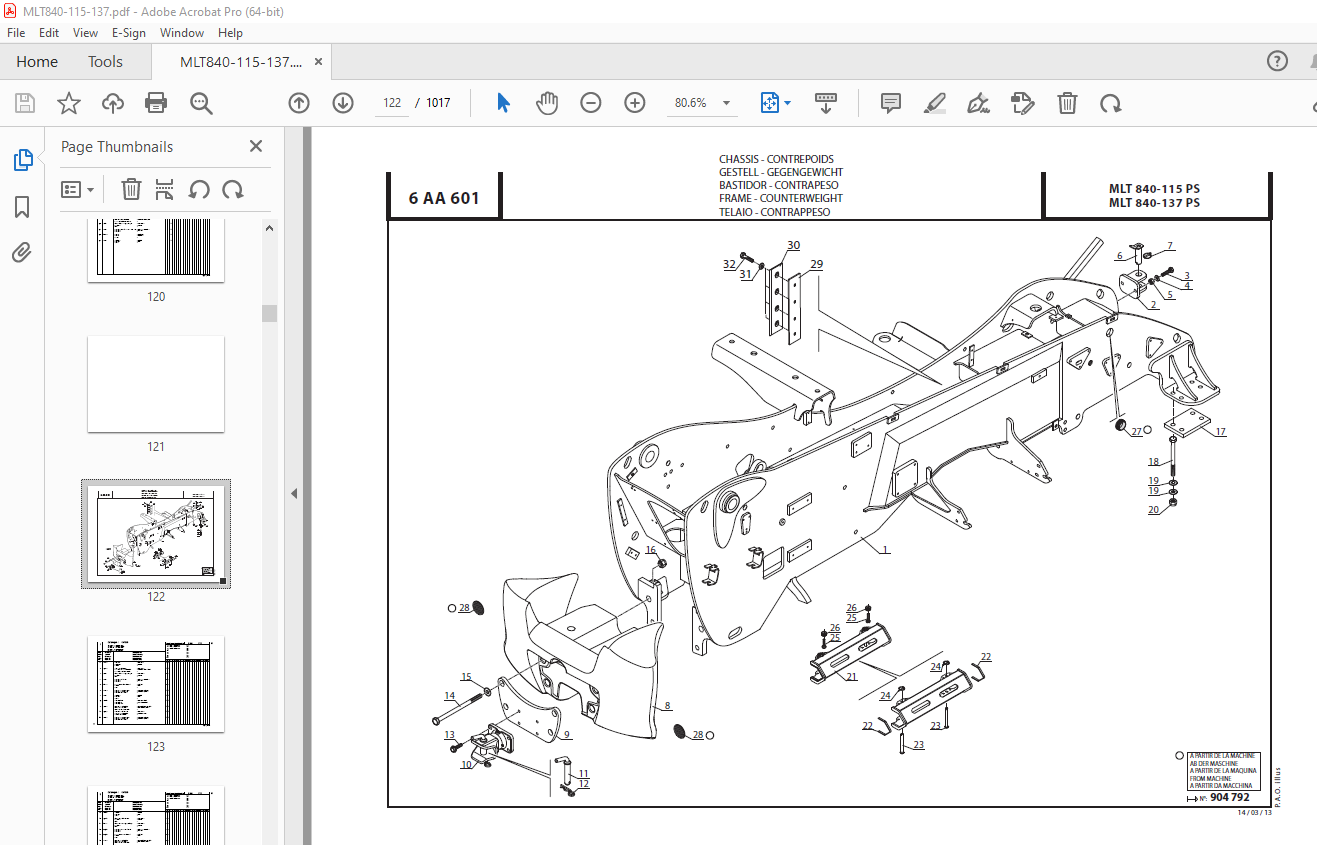1317x845 pixels.
Task: Open fit page options icon
Action: coord(770,103)
